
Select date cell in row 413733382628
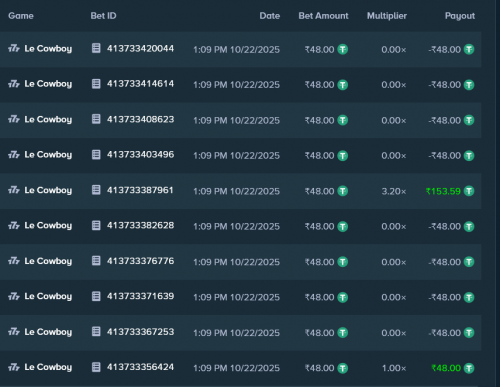click(x=236, y=227)
